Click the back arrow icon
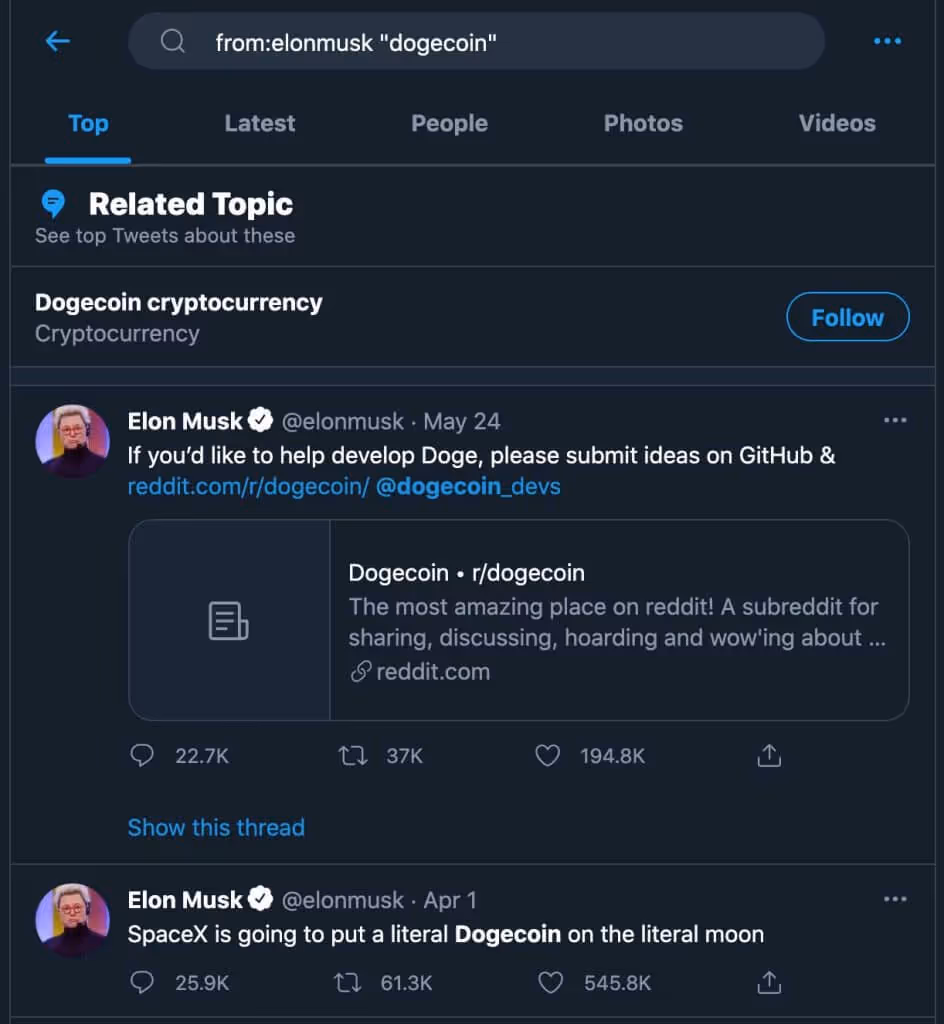944x1024 pixels. click(x=58, y=41)
